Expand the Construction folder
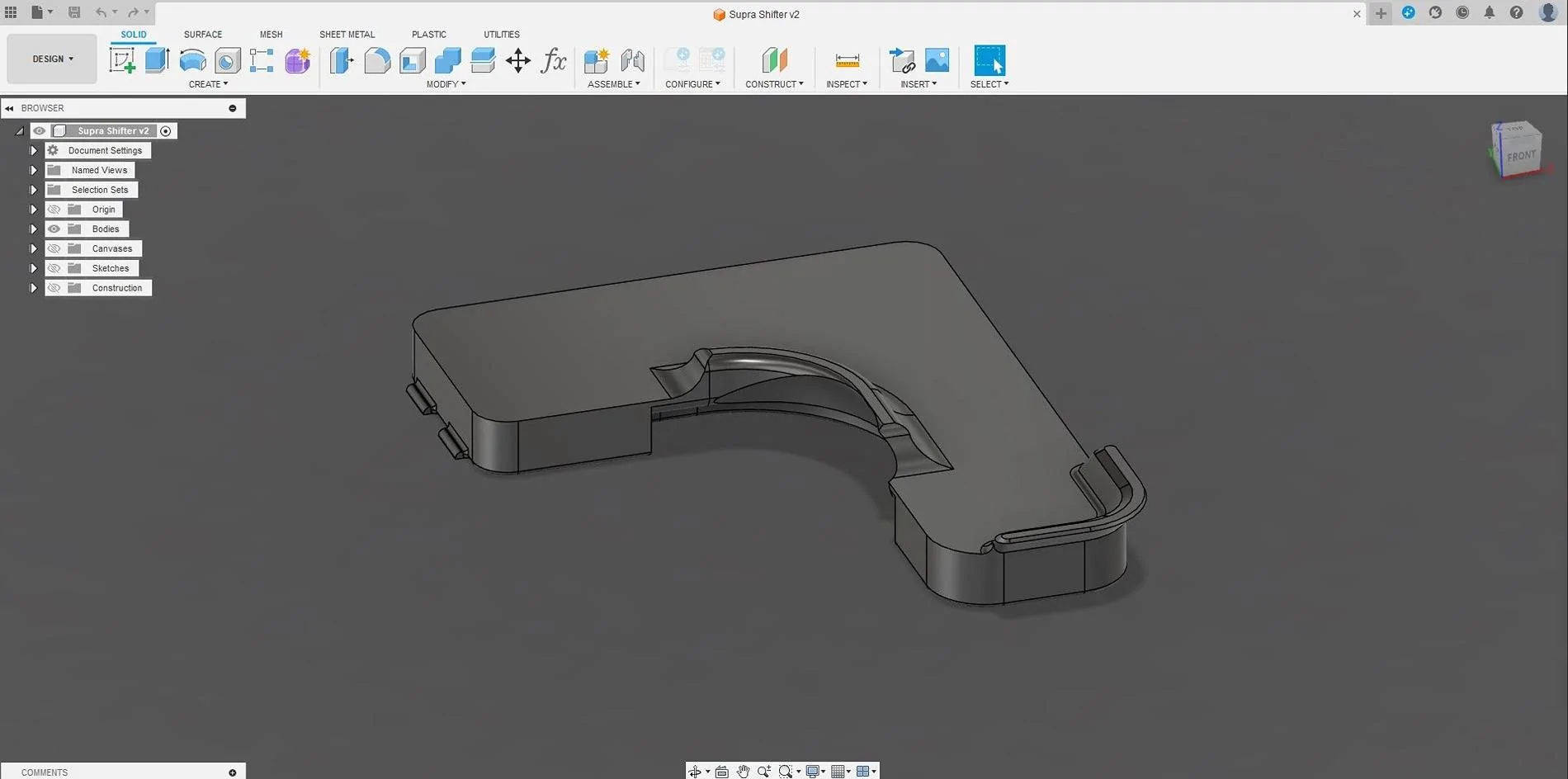Screen dimensions: 1568x779 click(34, 288)
